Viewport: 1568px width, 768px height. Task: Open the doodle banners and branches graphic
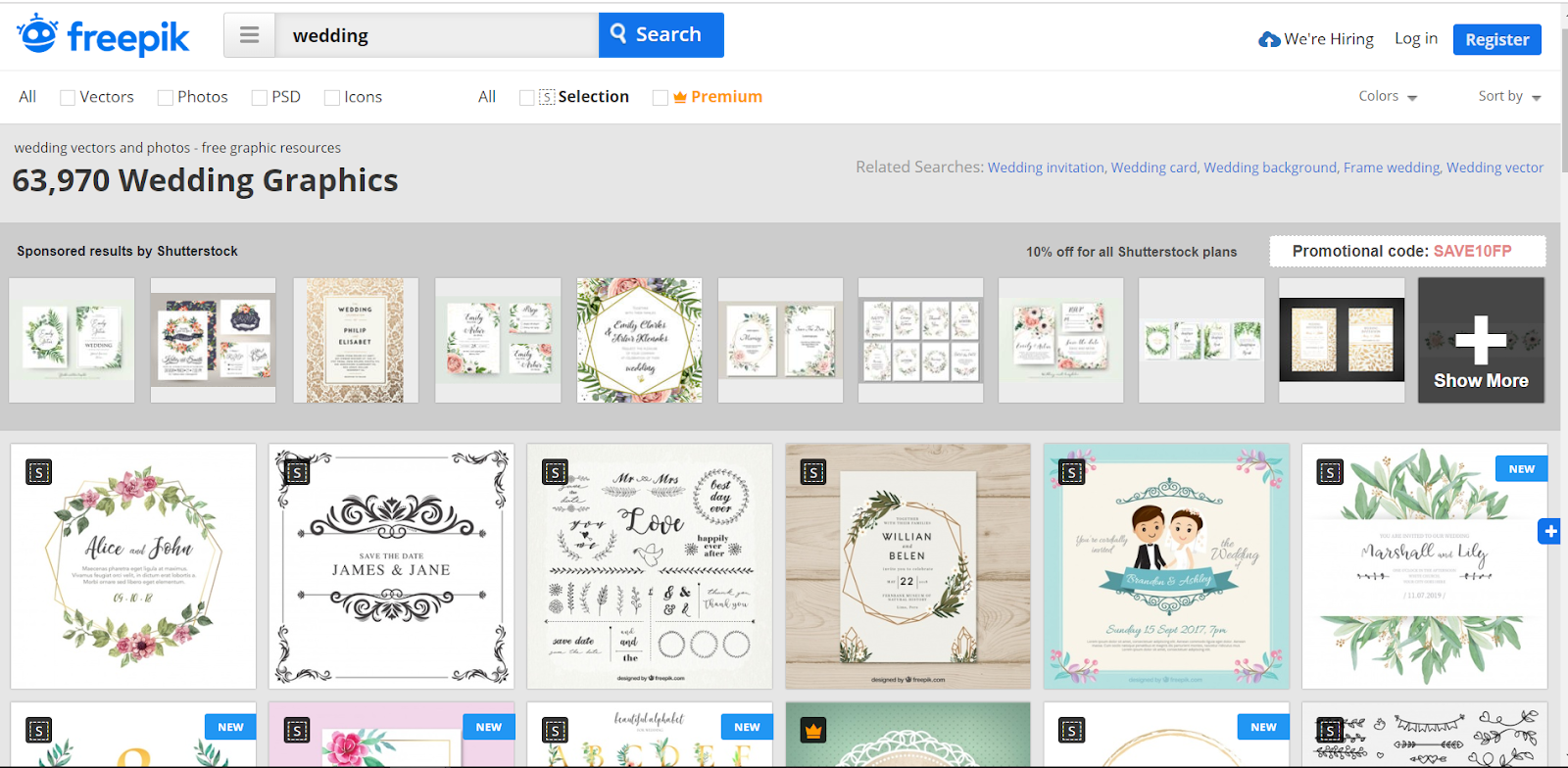[1424, 735]
